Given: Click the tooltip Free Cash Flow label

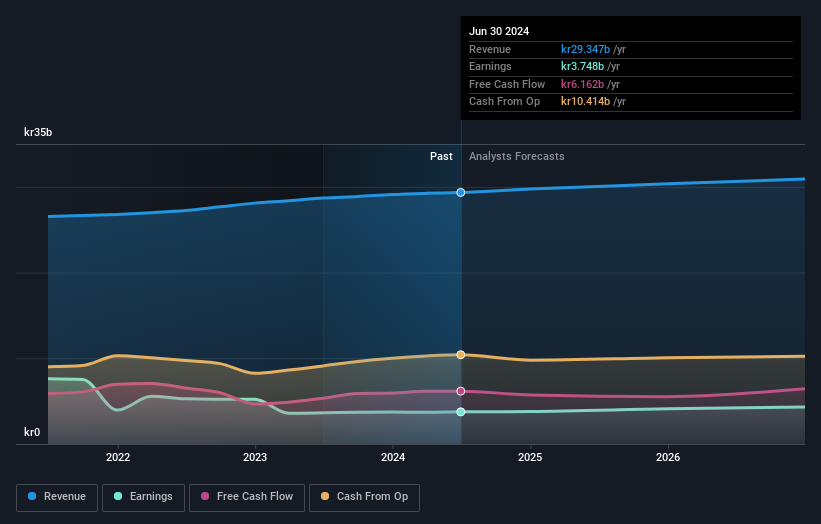Looking at the screenshot, I should [507, 84].
